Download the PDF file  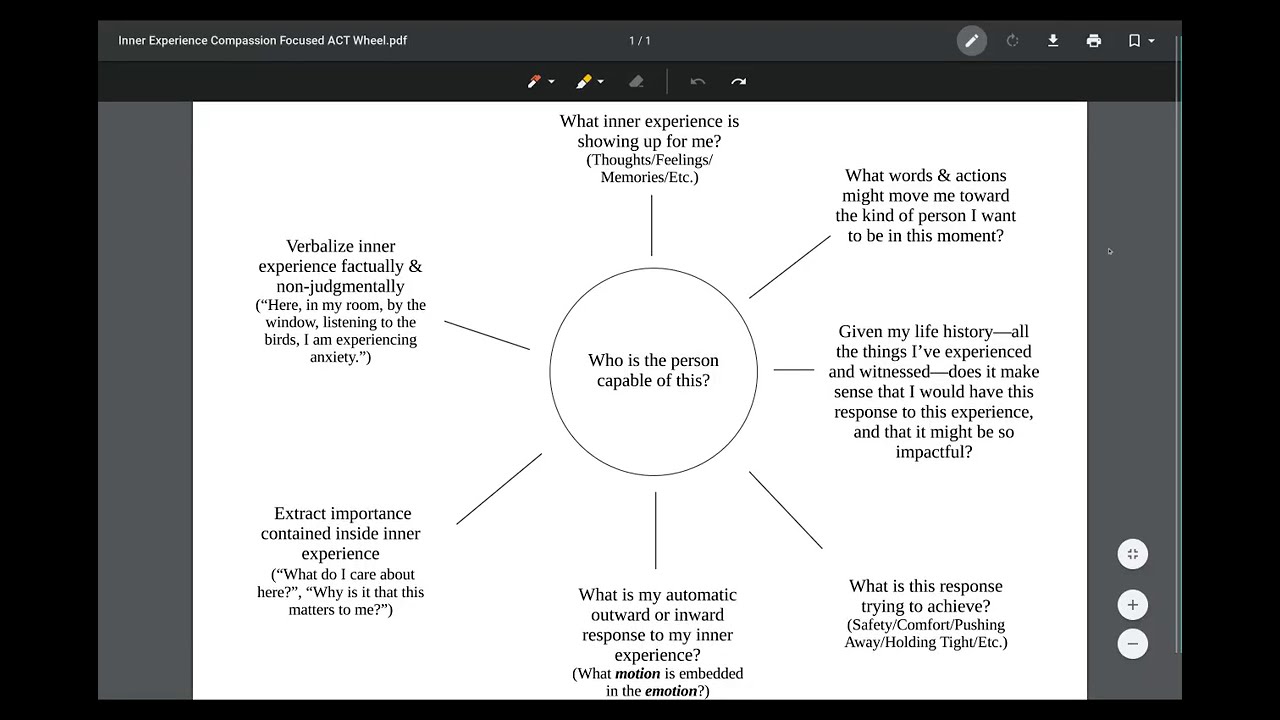1053,41
